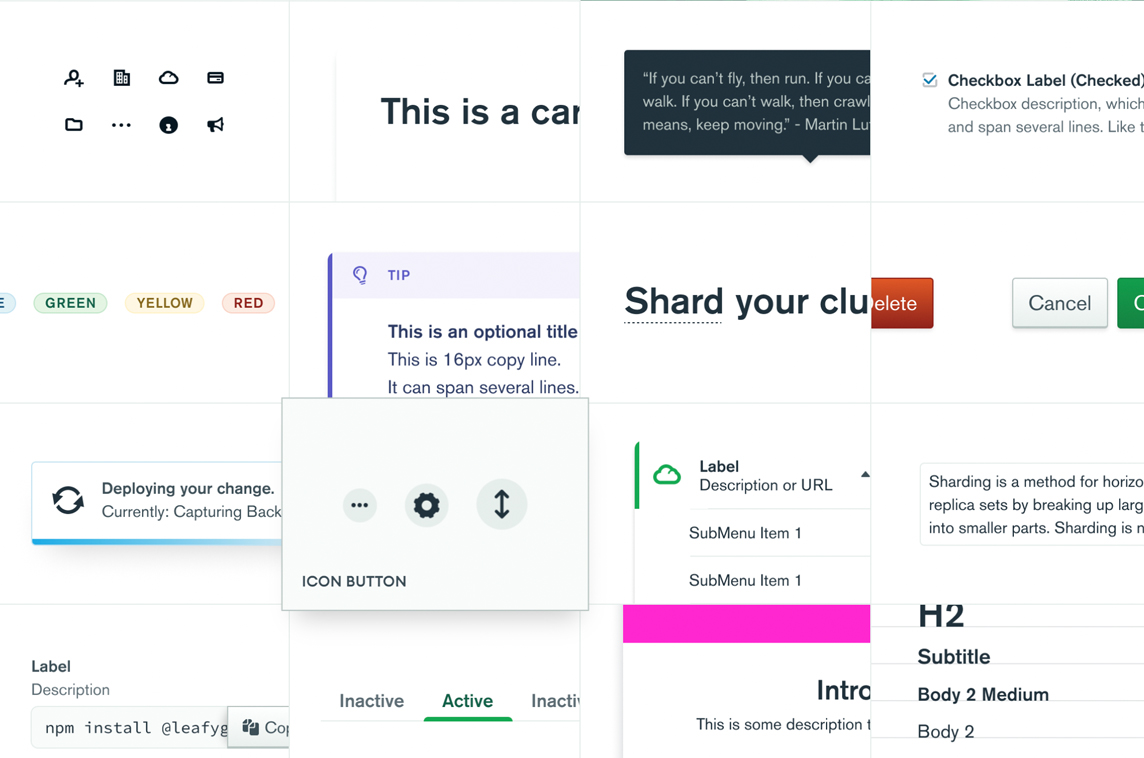Screen dimensions: 1144x758
Task: Click the npm install code field
Action: (130, 727)
